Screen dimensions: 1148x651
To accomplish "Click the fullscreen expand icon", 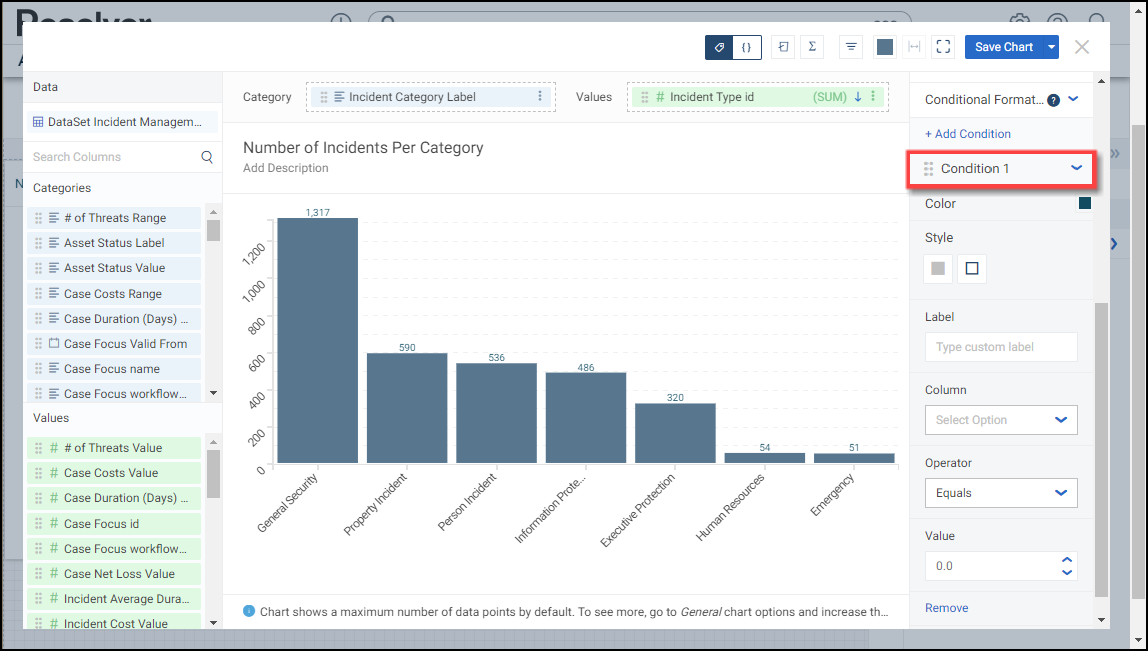I will [942, 47].
